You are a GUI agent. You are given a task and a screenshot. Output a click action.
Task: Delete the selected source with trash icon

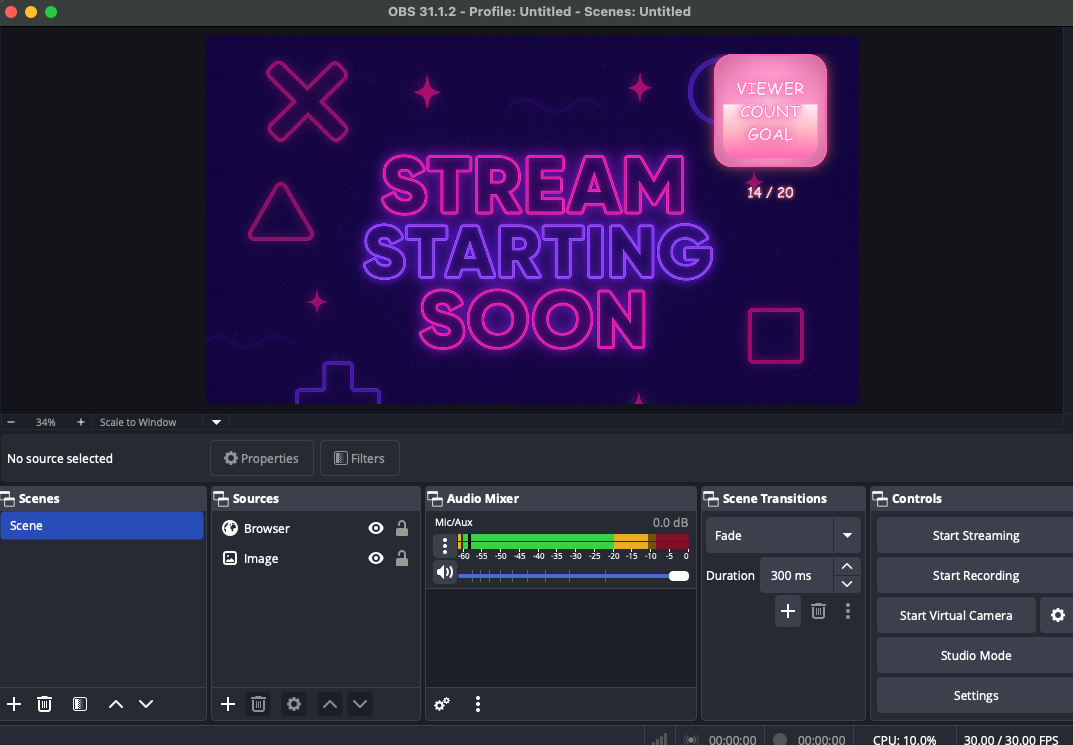click(x=258, y=704)
